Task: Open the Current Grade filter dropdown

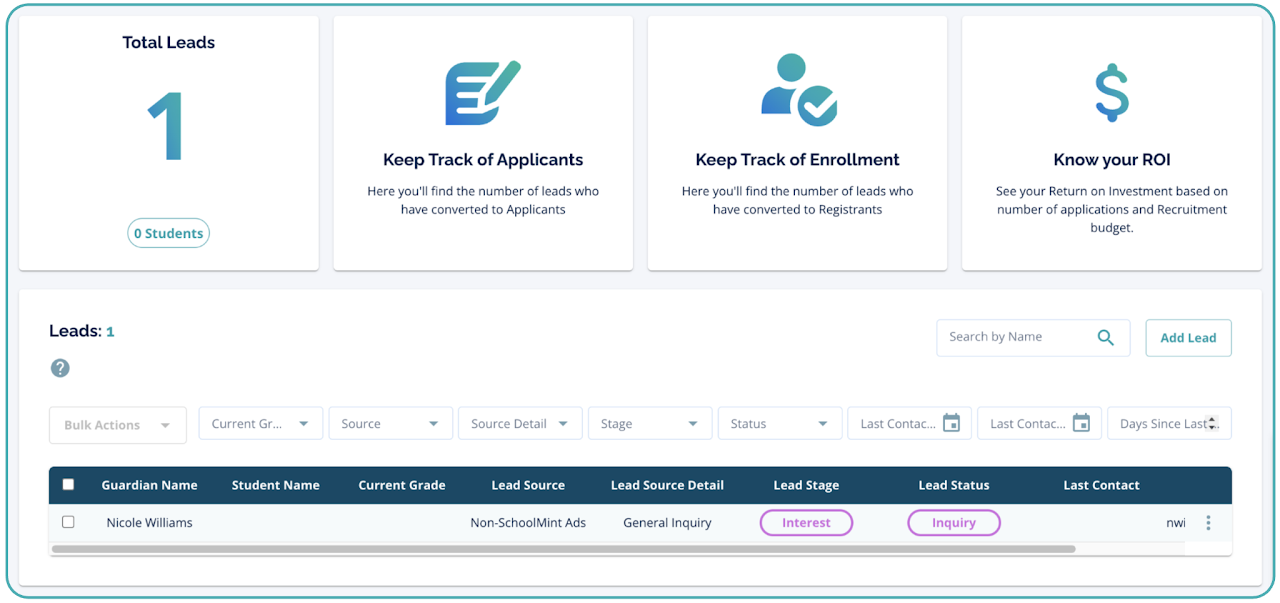Action: pos(260,424)
